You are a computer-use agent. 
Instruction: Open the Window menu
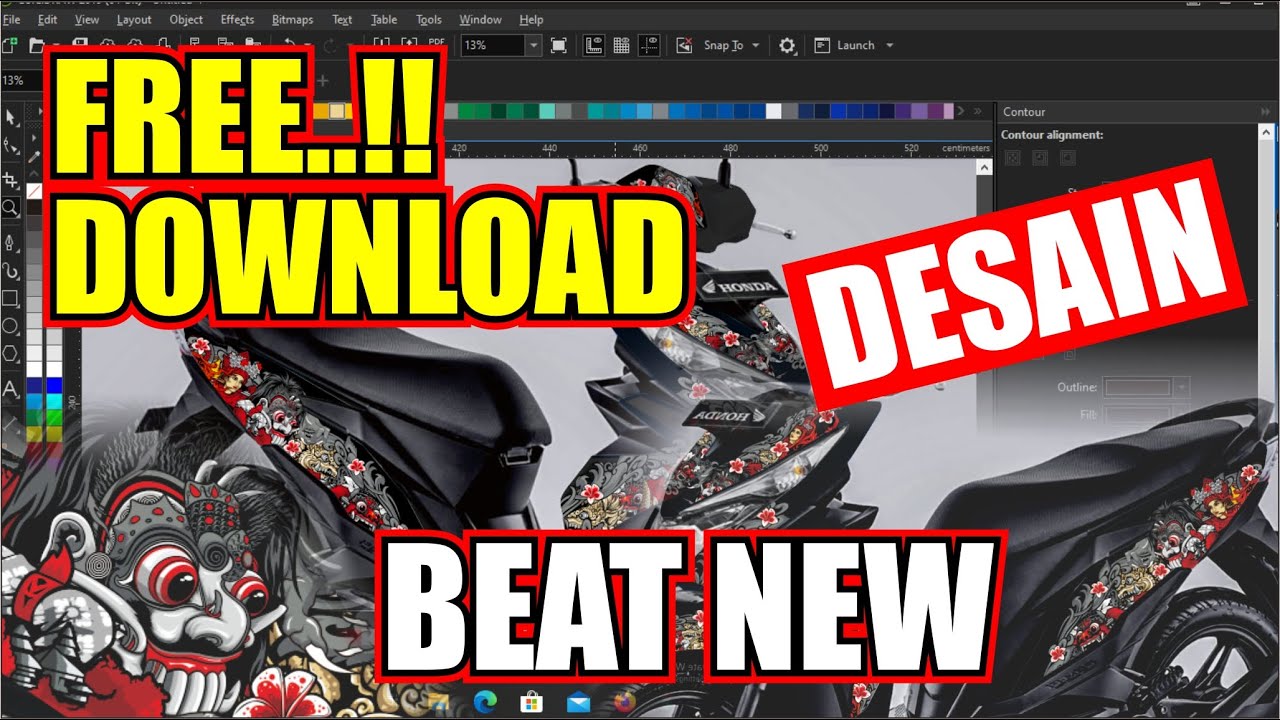pyautogui.click(x=481, y=19)
